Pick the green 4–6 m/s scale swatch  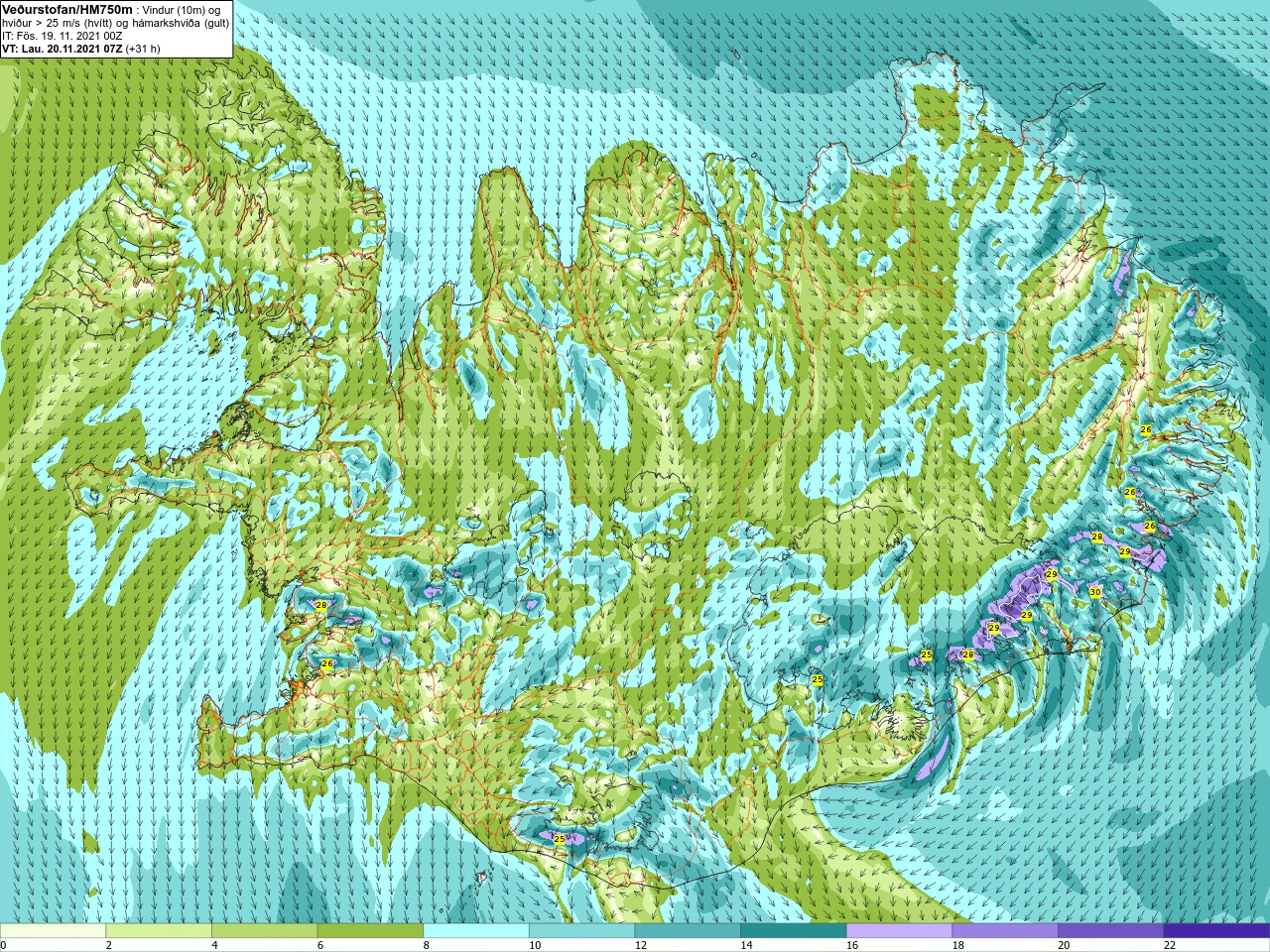[264, 930]
